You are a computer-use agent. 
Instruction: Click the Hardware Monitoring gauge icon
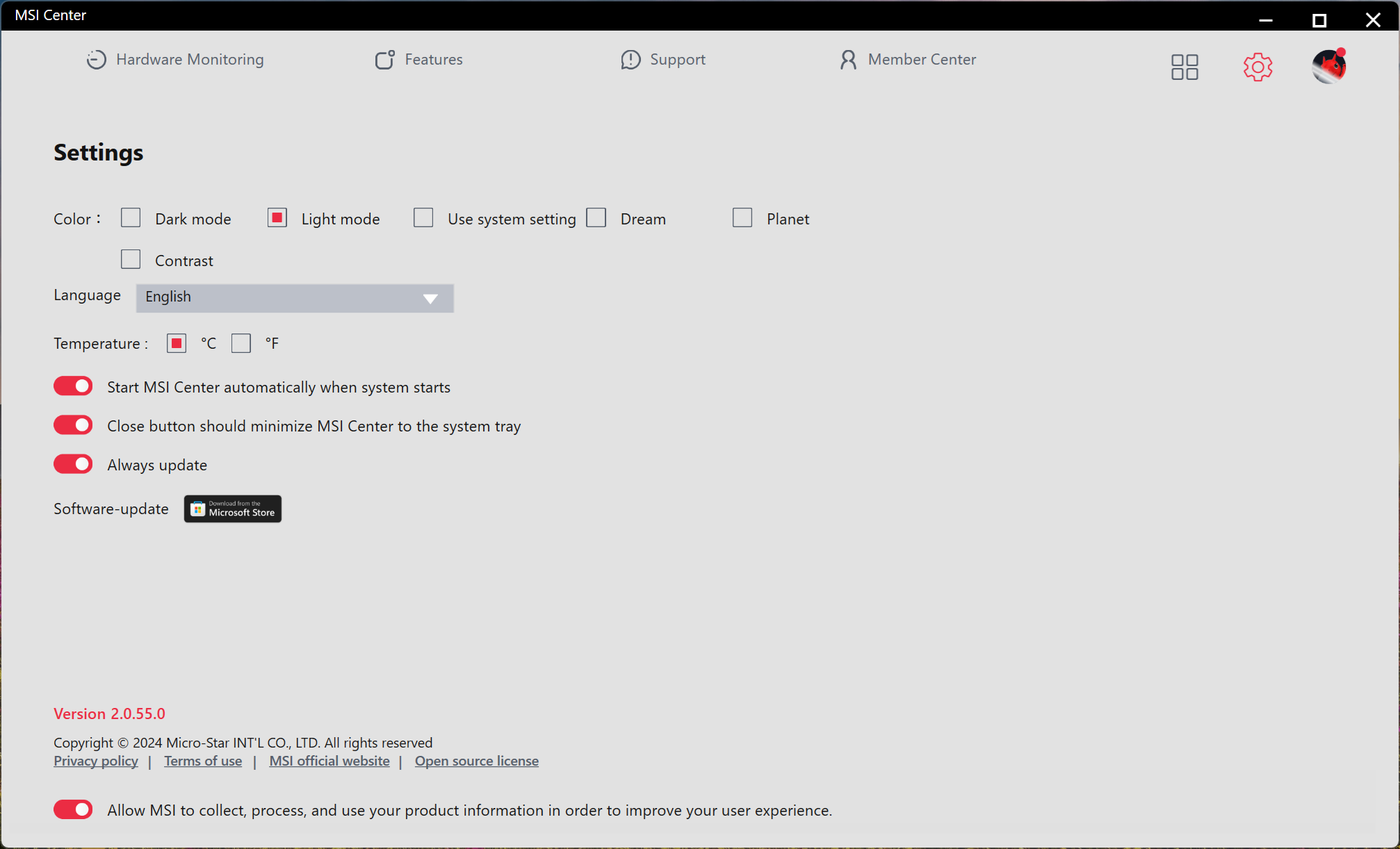[x=96, y=60]
